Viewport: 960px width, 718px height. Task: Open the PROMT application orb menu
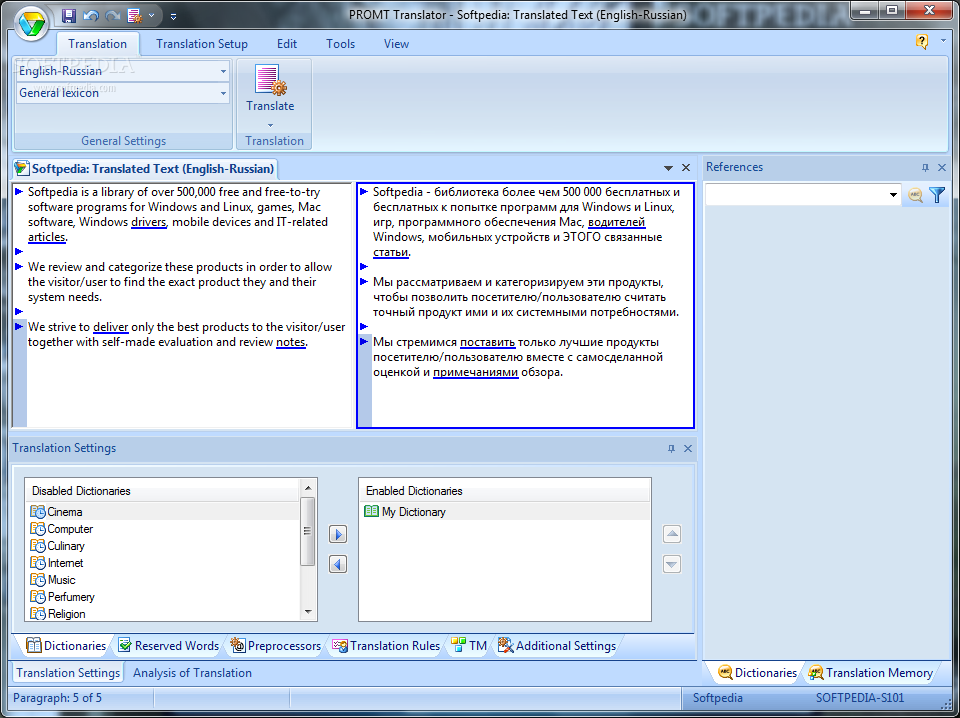(31, 24)
